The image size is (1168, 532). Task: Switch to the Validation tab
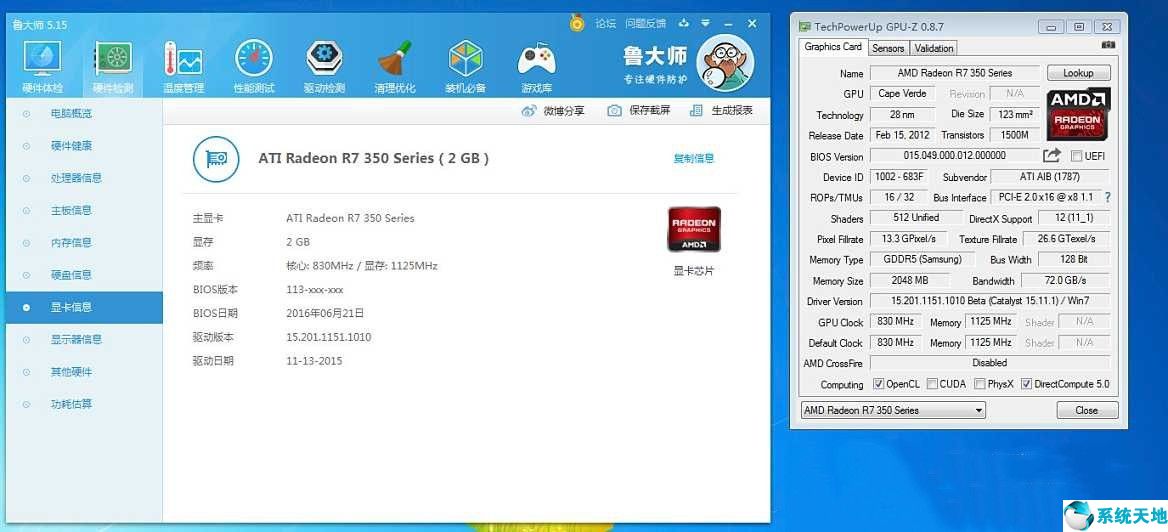tap(933, 48)
